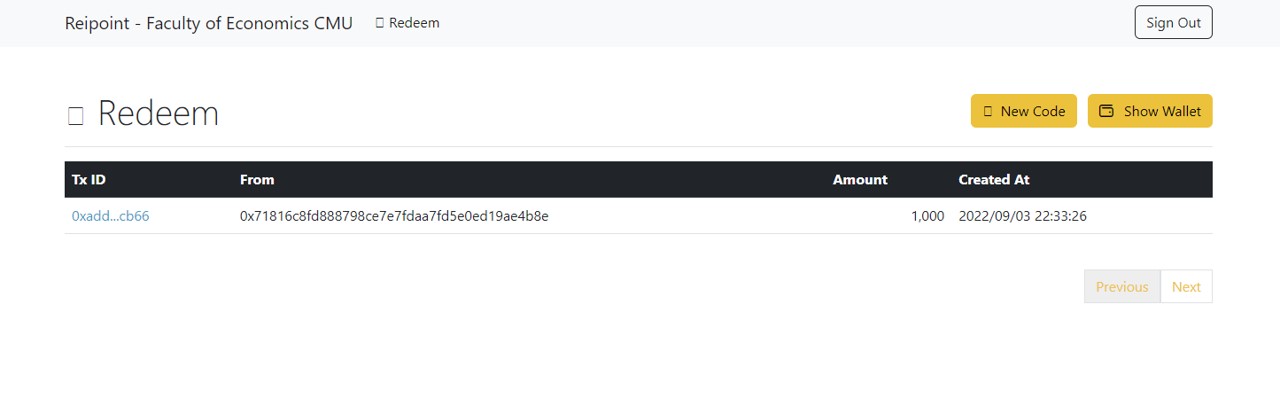
Task: Click the wallet icon on Show Wallet
Action: pyautogui.click(x=1106, y=111)
